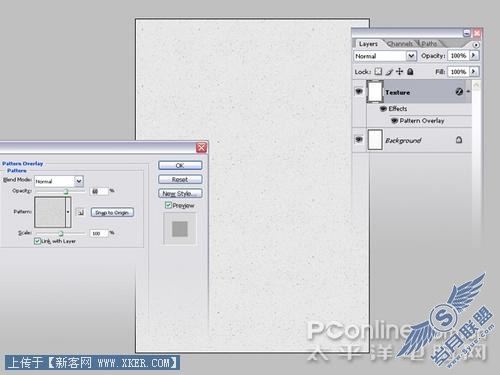500x375 pixels.
Task: Switch to the Paths tab
Action: (429, 44)
